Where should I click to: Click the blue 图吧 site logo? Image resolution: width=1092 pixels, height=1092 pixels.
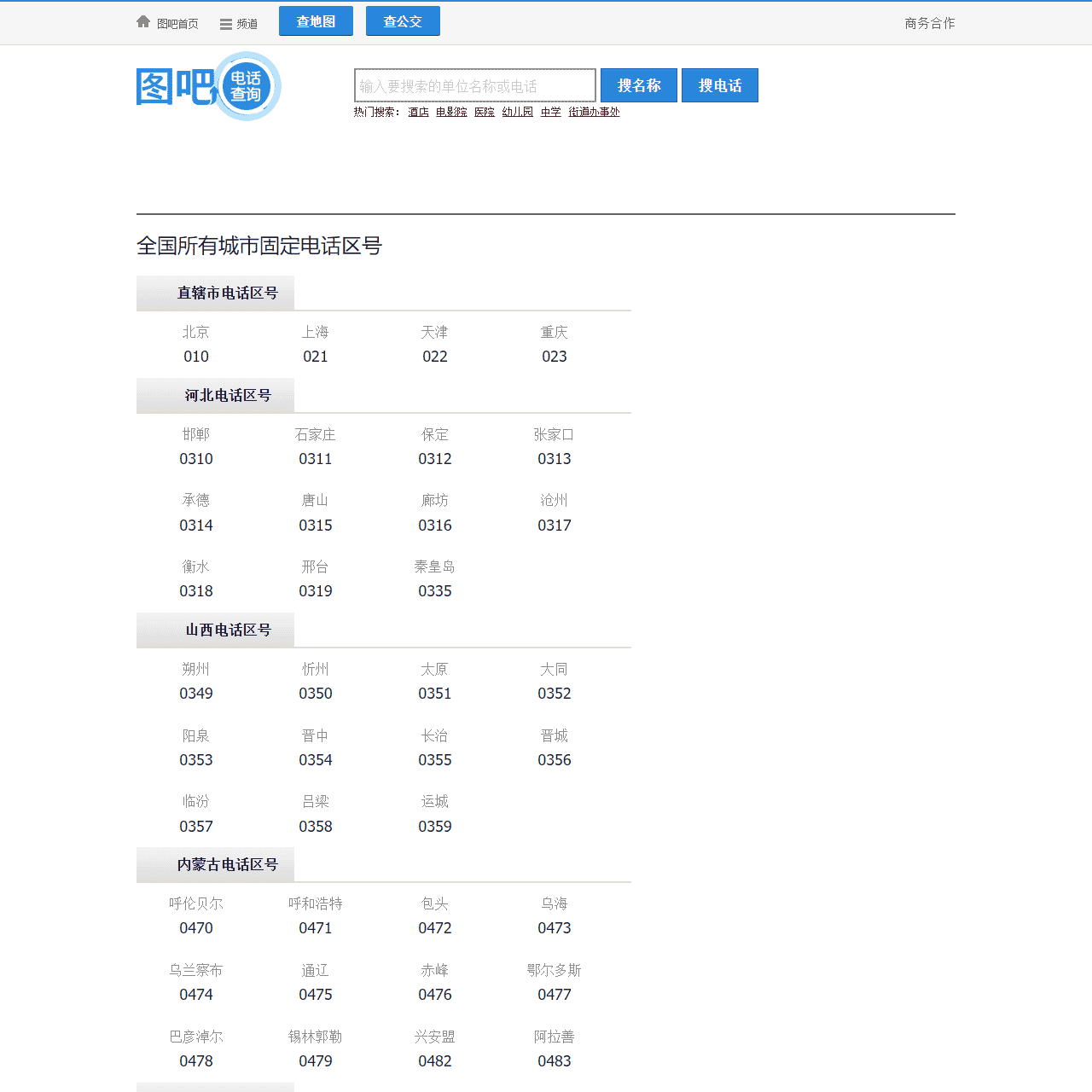[x=175, y=84]
